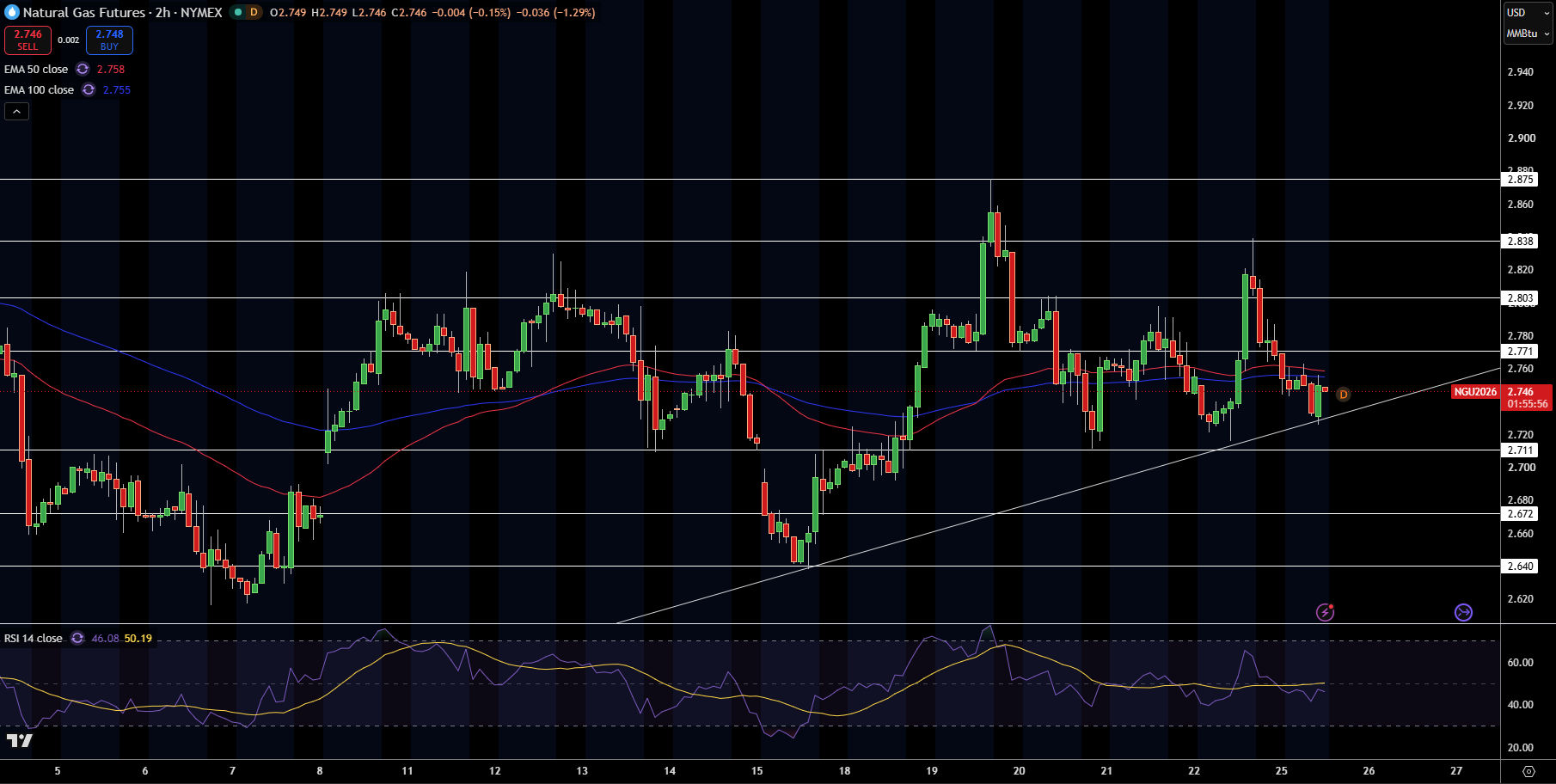
Task: Open the USD currency dropdown
Action: [x=1528, y=12]
